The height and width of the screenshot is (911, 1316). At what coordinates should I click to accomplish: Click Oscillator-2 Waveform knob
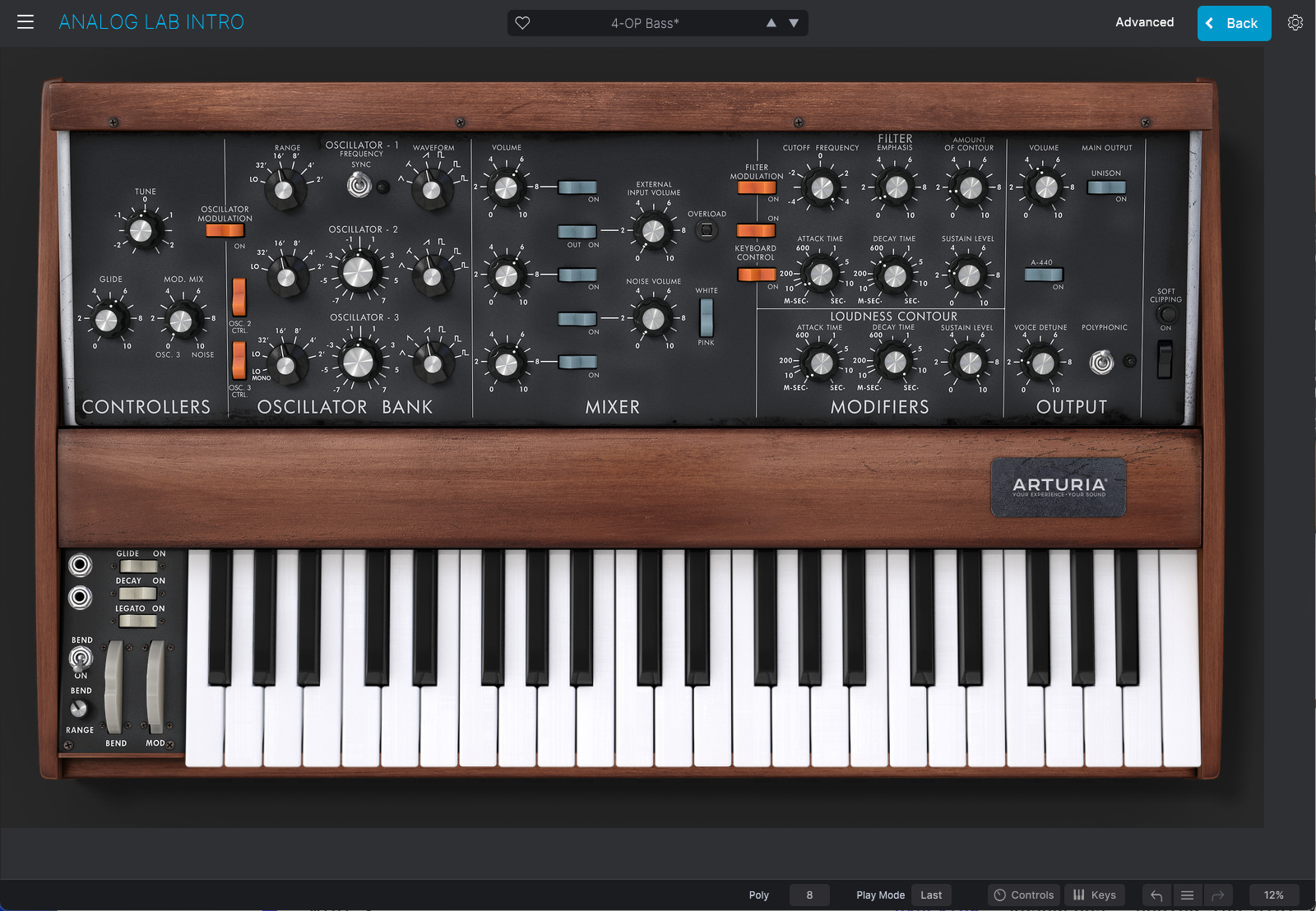(x=433, y=276)
